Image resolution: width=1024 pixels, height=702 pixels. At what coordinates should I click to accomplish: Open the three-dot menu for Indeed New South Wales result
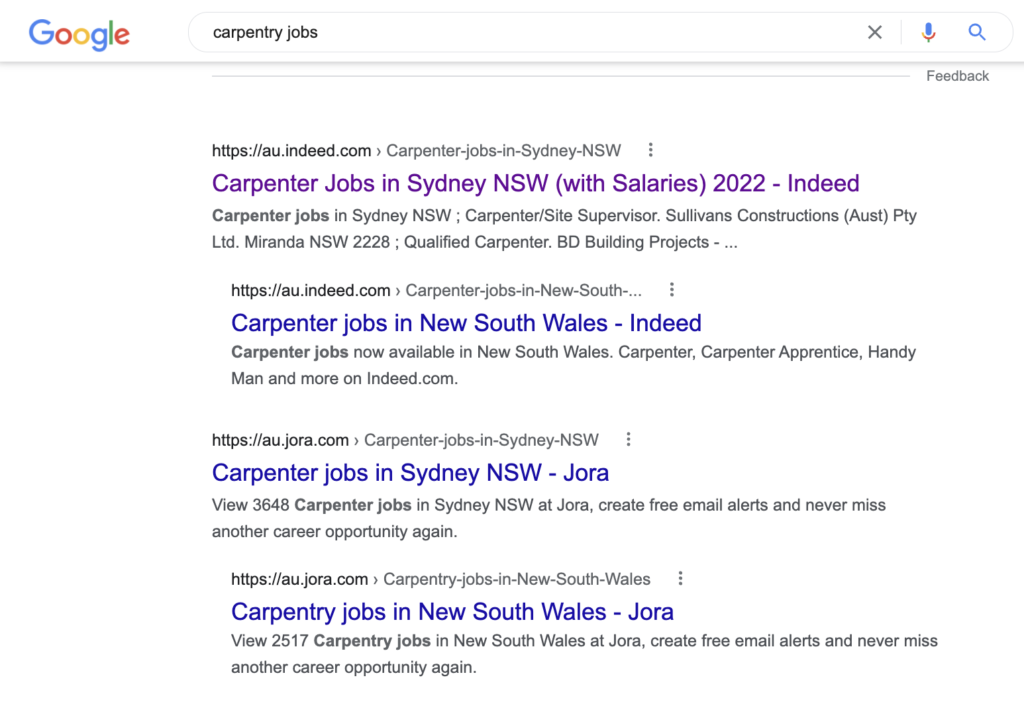pos(671,289)
